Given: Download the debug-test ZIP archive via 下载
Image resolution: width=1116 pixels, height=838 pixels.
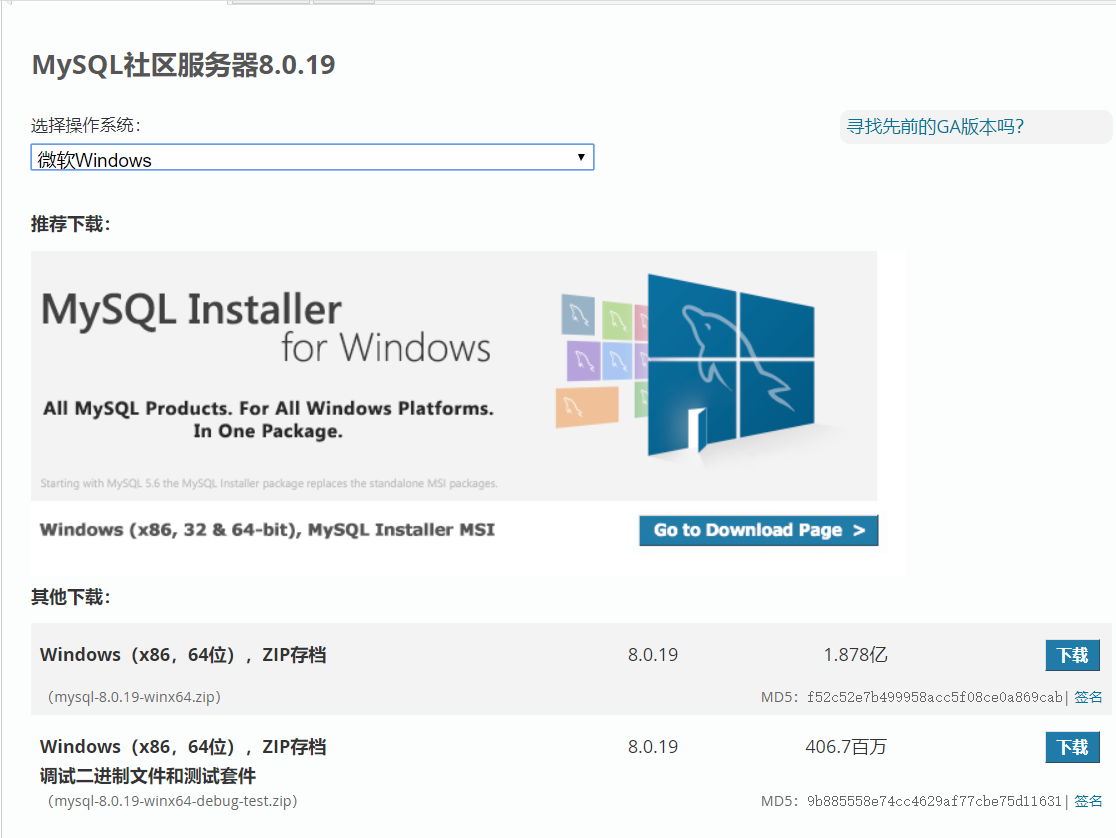Looking at the screenshot, I should tap(1073, 747).
